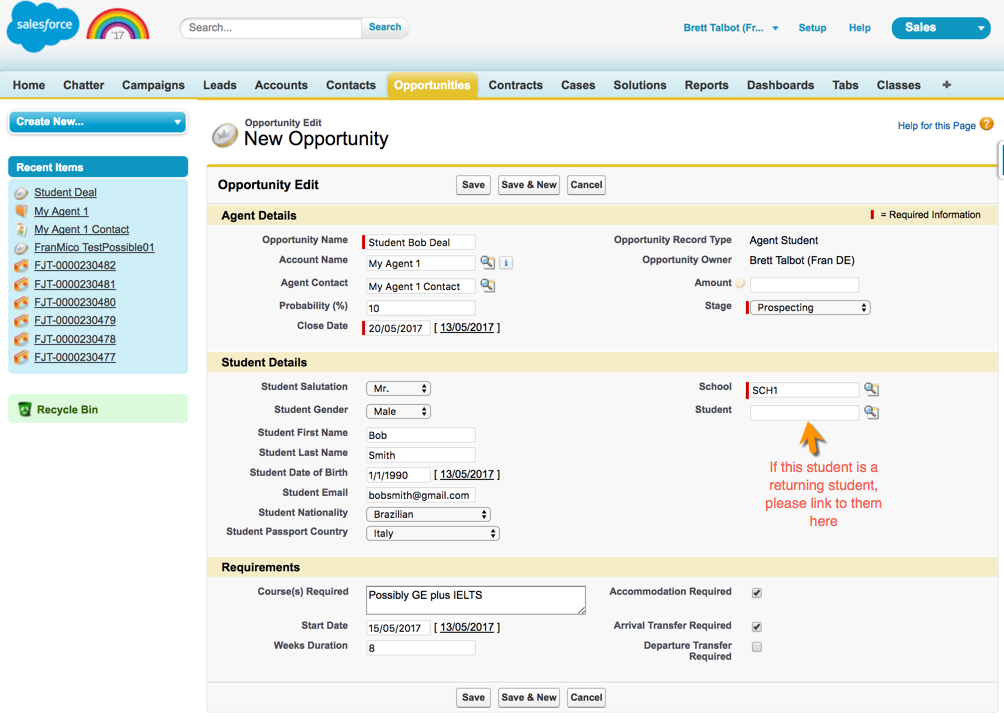The width and height of the screenshot is (1004, 722).
Task: Uncheck the Accommodation Required checkbox
Action: coord(757,593)
